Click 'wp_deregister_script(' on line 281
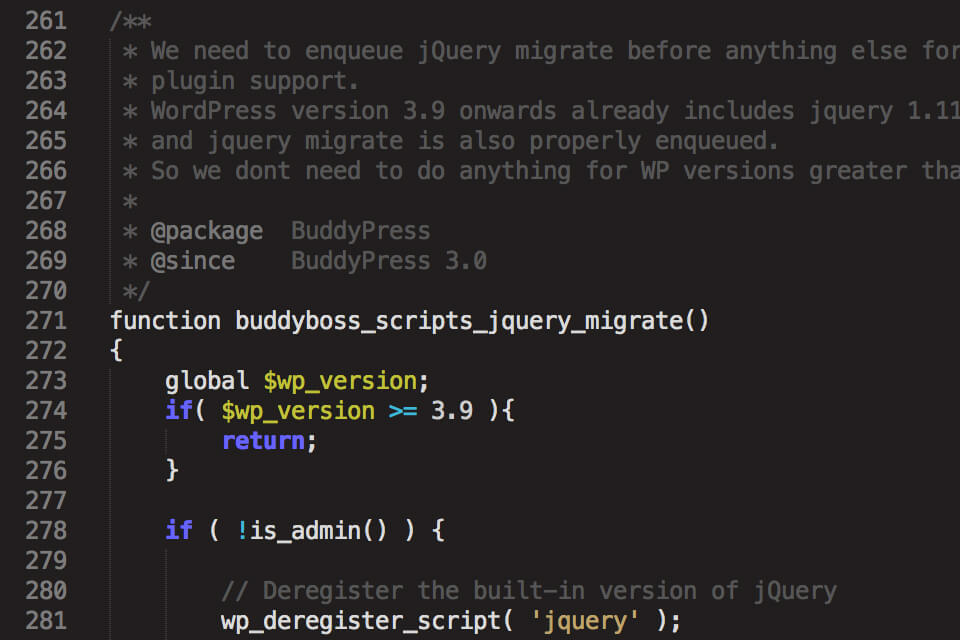This screenshot has height=640, width=960. [367, 622]
